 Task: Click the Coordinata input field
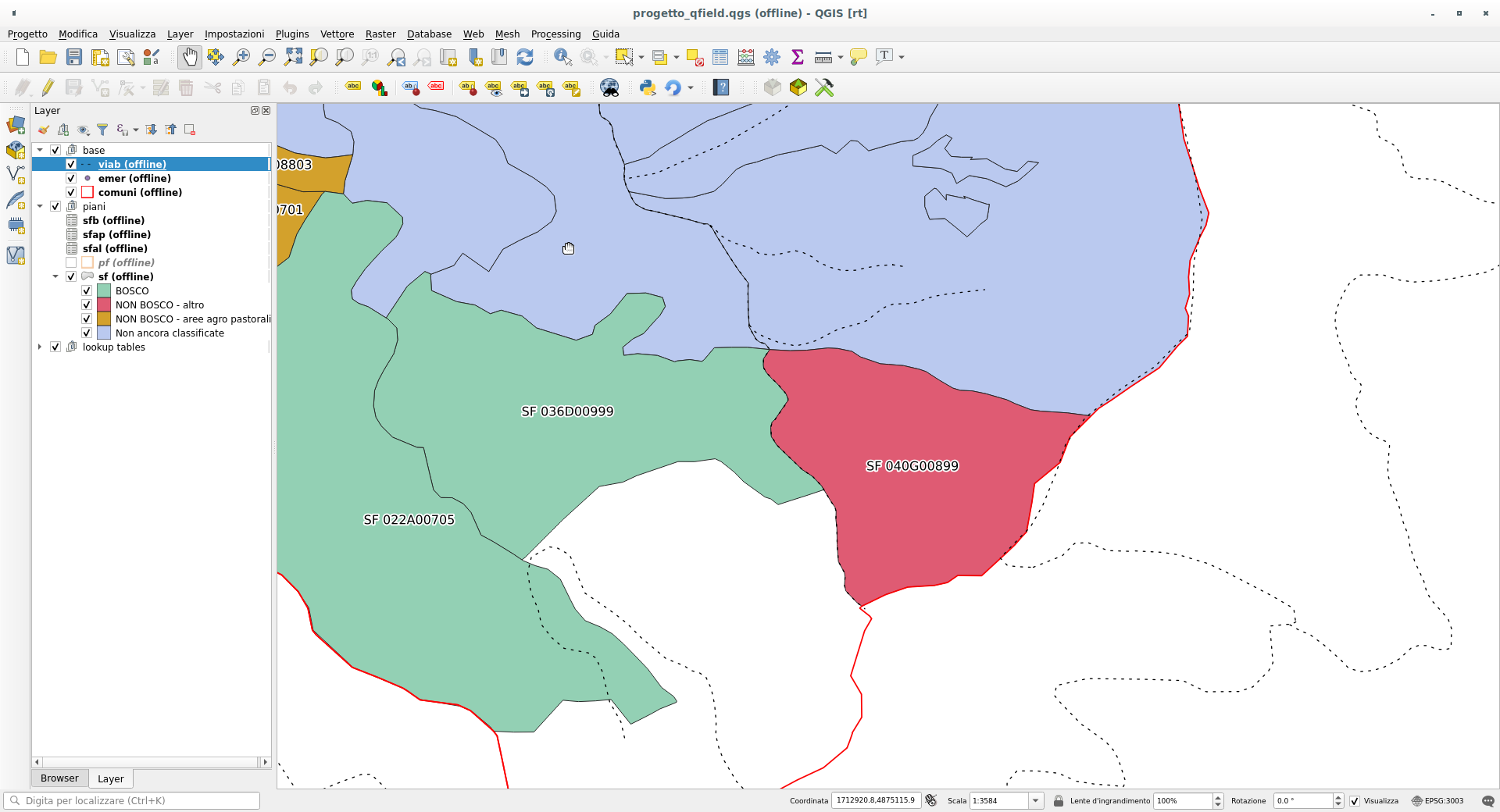876,800
